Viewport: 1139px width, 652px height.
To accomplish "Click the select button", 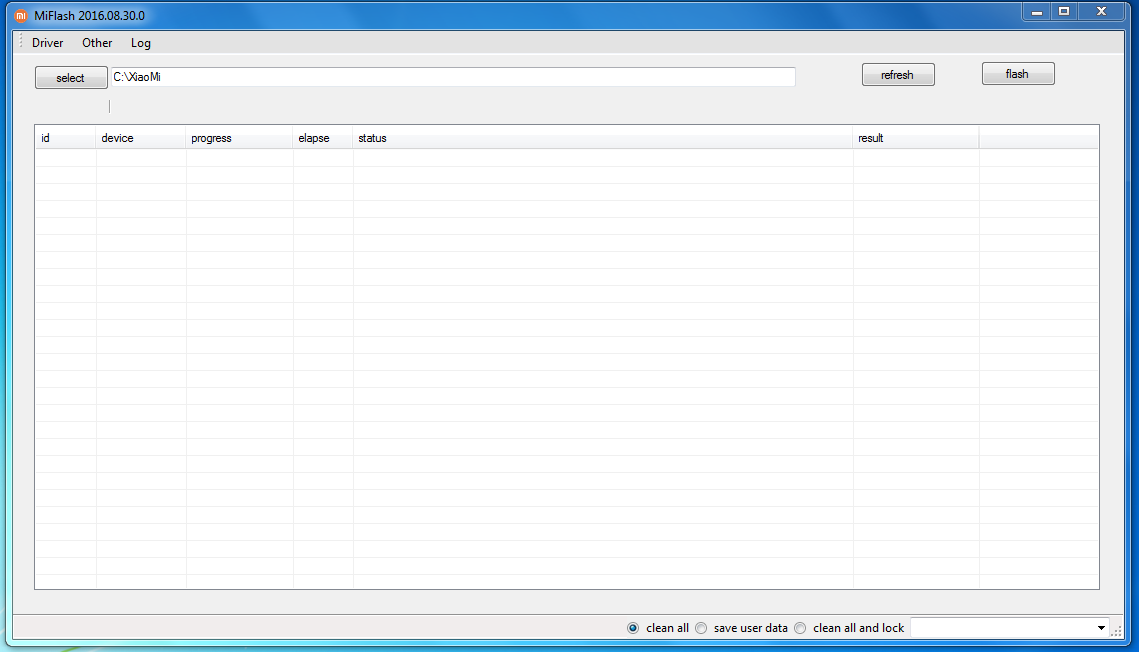I will click(70, 78).
